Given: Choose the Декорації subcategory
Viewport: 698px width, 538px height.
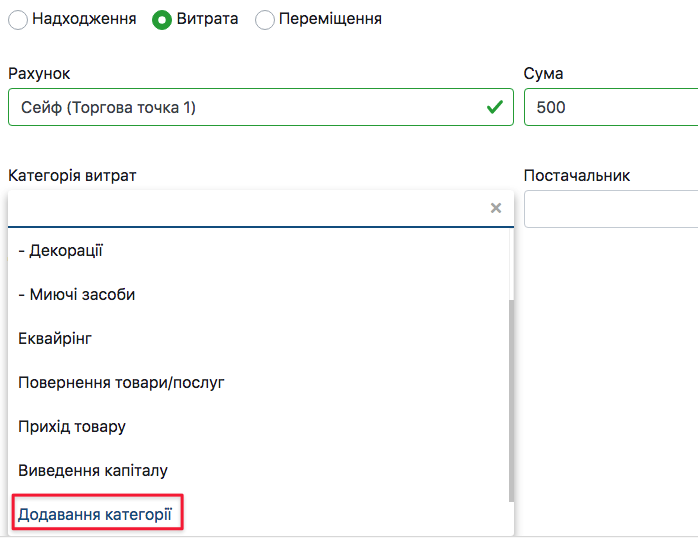Looking at the screenshot, I should pyautogui.click(x=61, y=250).
